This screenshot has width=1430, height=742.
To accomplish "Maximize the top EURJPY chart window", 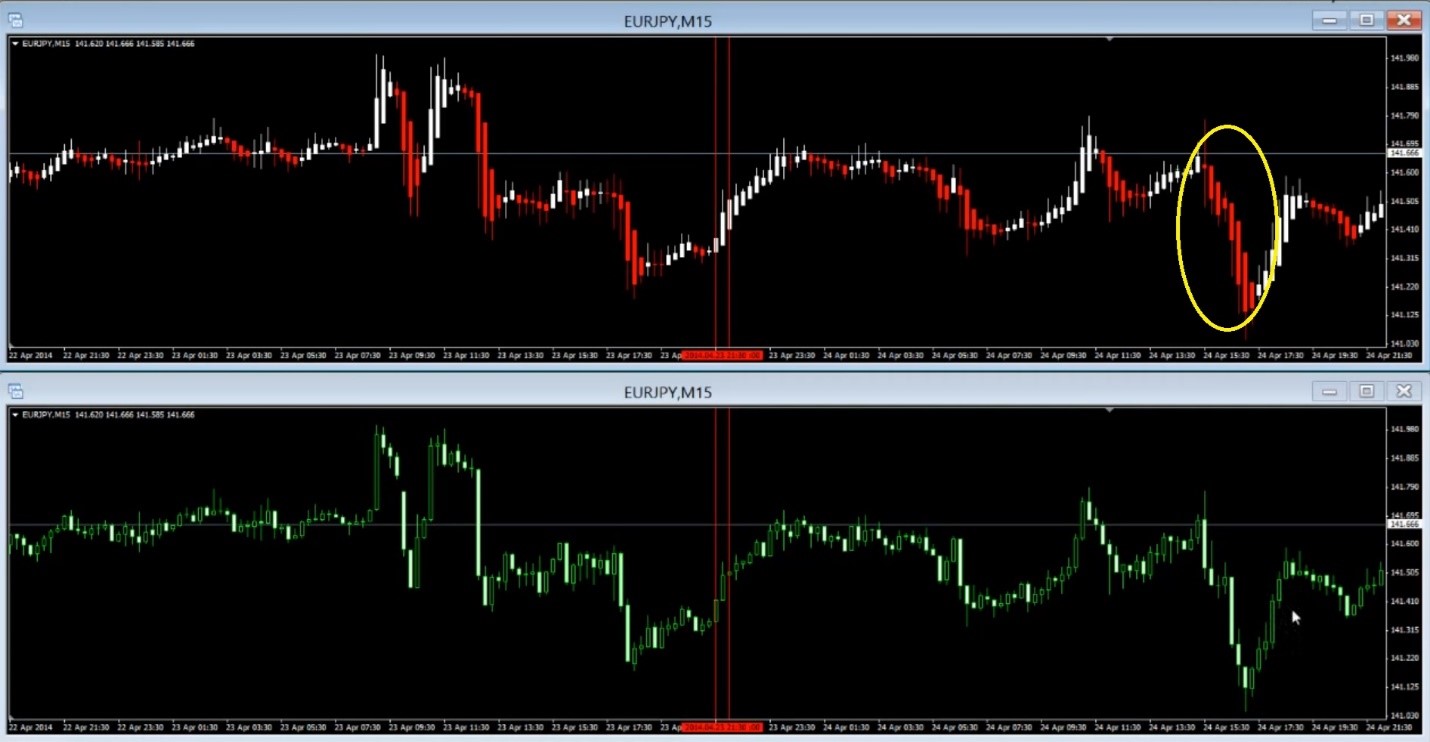I will pyautogui.click(x=1367, y=20).
